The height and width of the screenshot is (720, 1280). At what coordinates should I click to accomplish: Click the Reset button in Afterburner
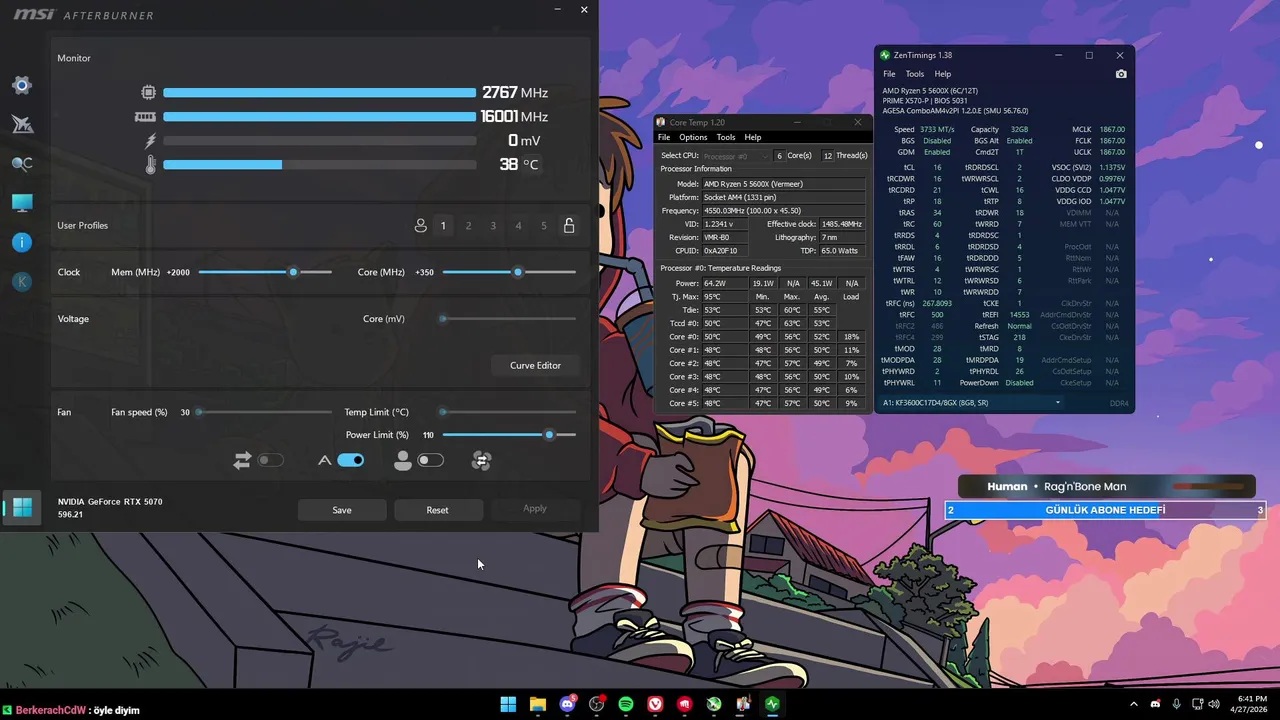coord(438,510)
